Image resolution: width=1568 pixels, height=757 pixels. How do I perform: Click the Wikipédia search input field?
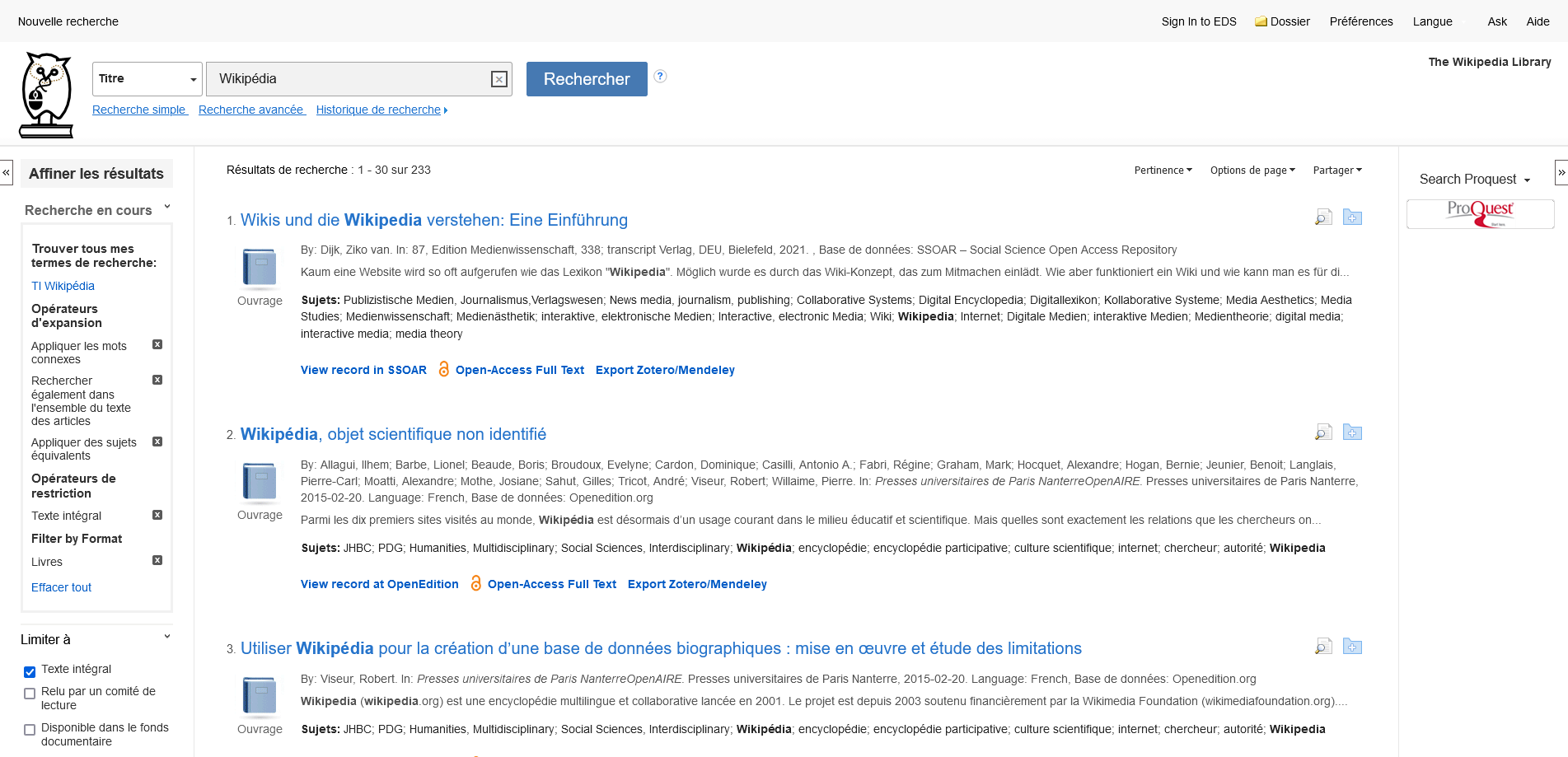pyautogui.click(x=346, y=79)
